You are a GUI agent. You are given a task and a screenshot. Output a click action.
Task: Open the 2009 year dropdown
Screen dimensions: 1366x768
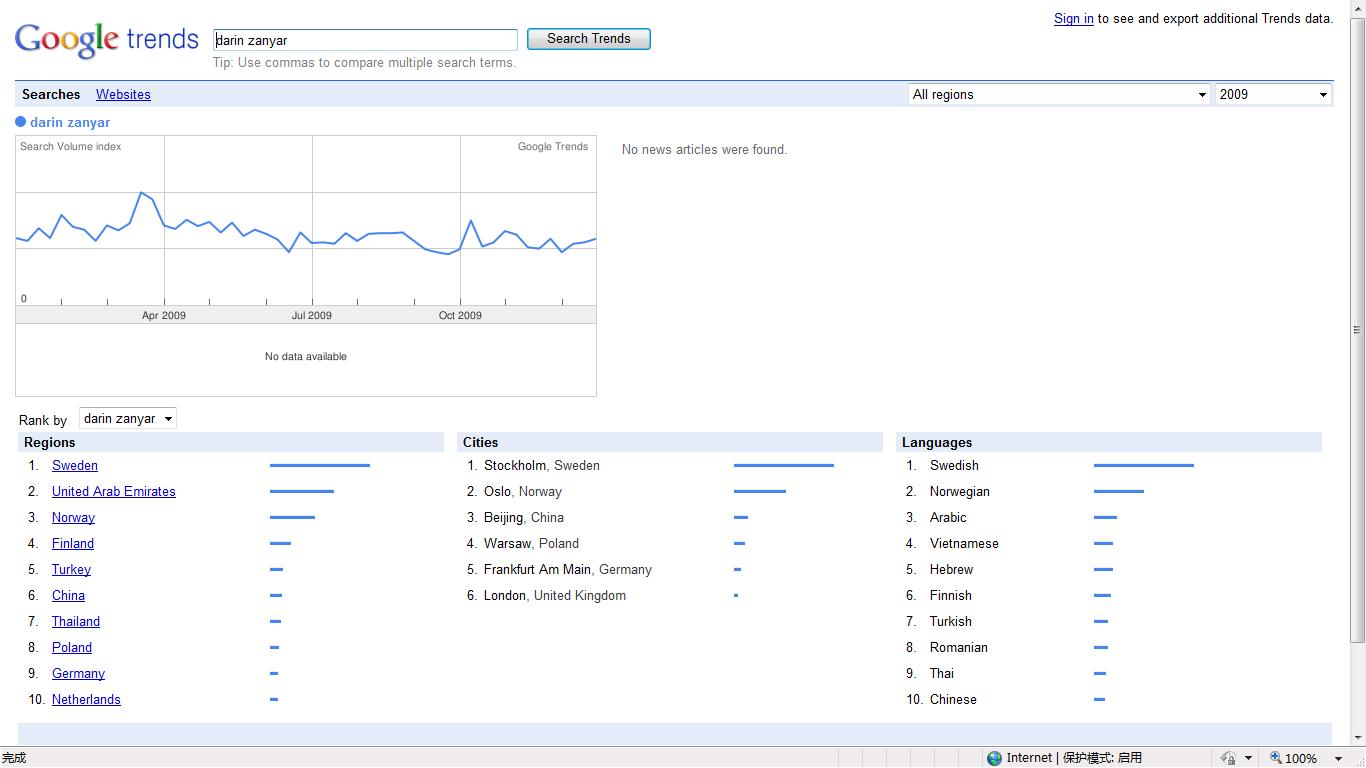(x=1272, y=94)
